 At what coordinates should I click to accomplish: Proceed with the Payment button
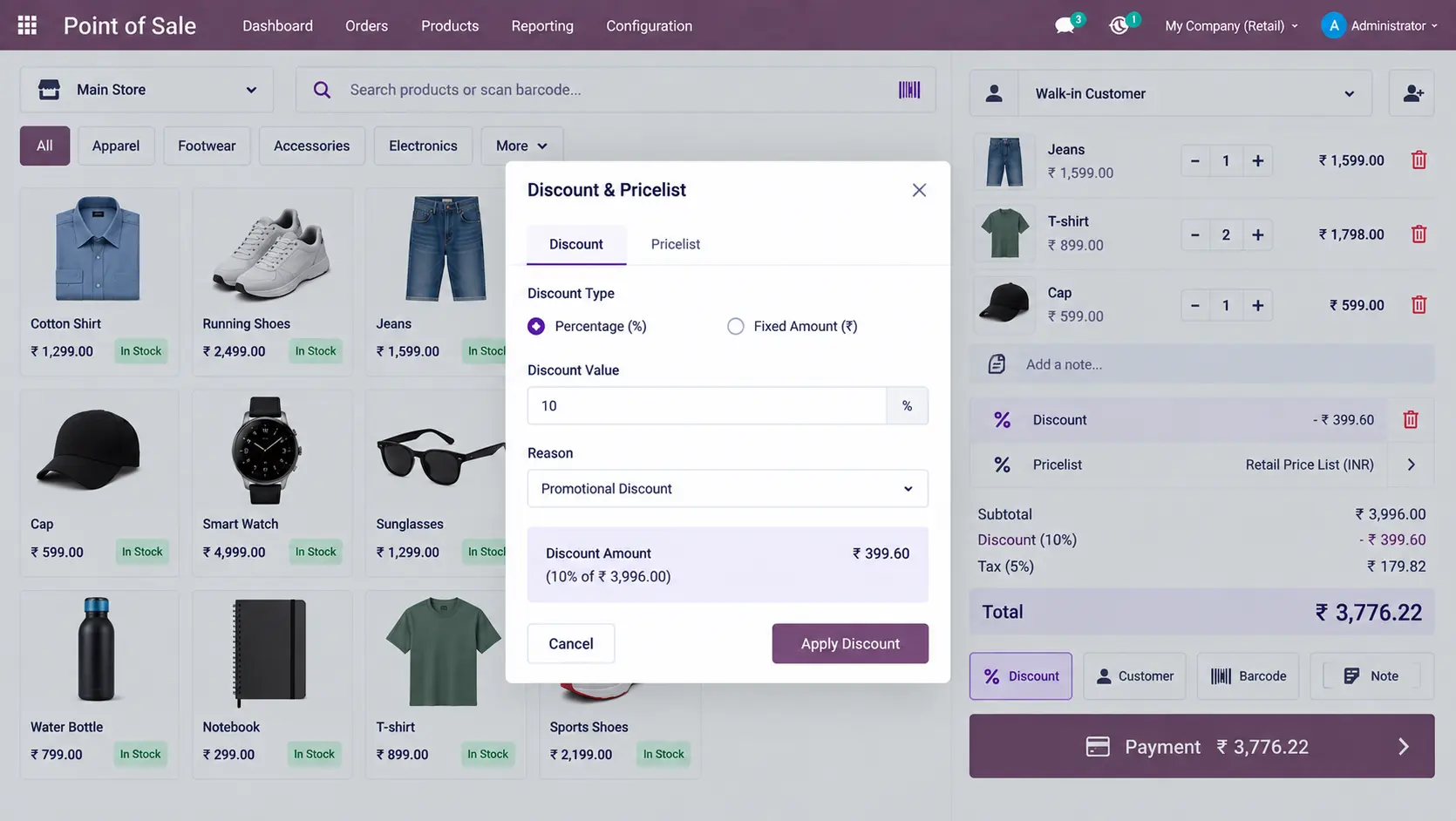[1201, 746]
